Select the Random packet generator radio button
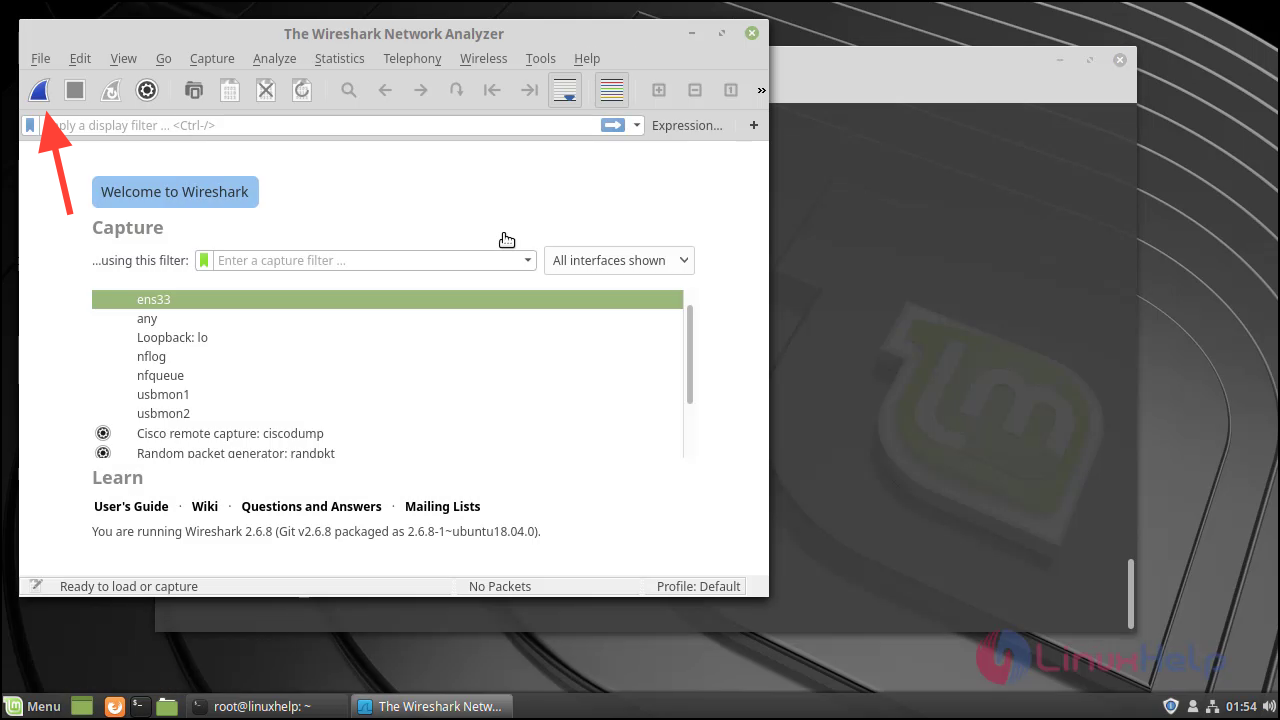The image size is (1280, 720). (x=103, y=452)
